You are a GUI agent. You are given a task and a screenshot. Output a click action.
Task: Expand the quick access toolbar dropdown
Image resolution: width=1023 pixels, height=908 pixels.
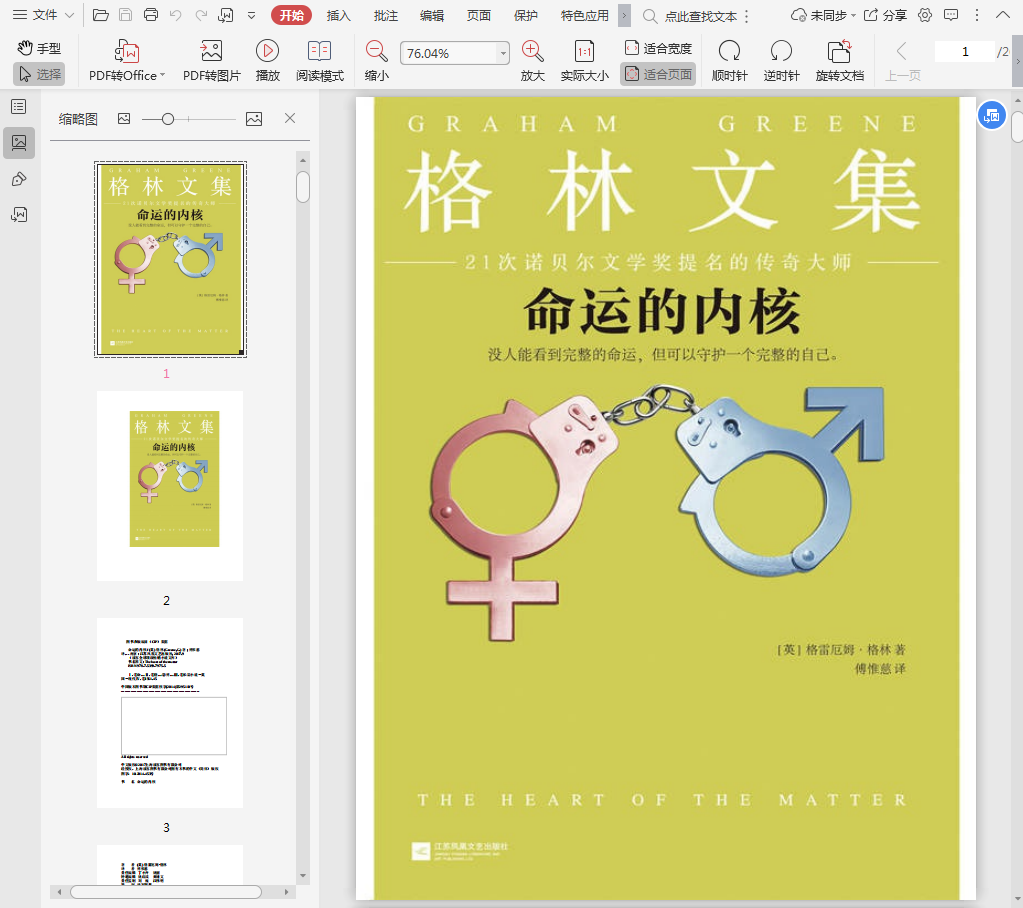pos(251,15)
